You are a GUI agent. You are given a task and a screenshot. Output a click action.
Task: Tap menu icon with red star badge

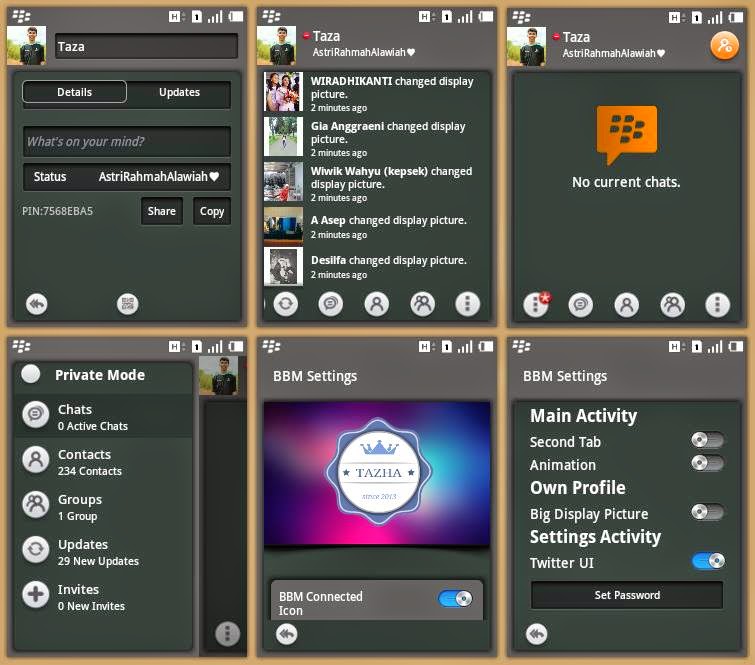click(x=536, y=304)
